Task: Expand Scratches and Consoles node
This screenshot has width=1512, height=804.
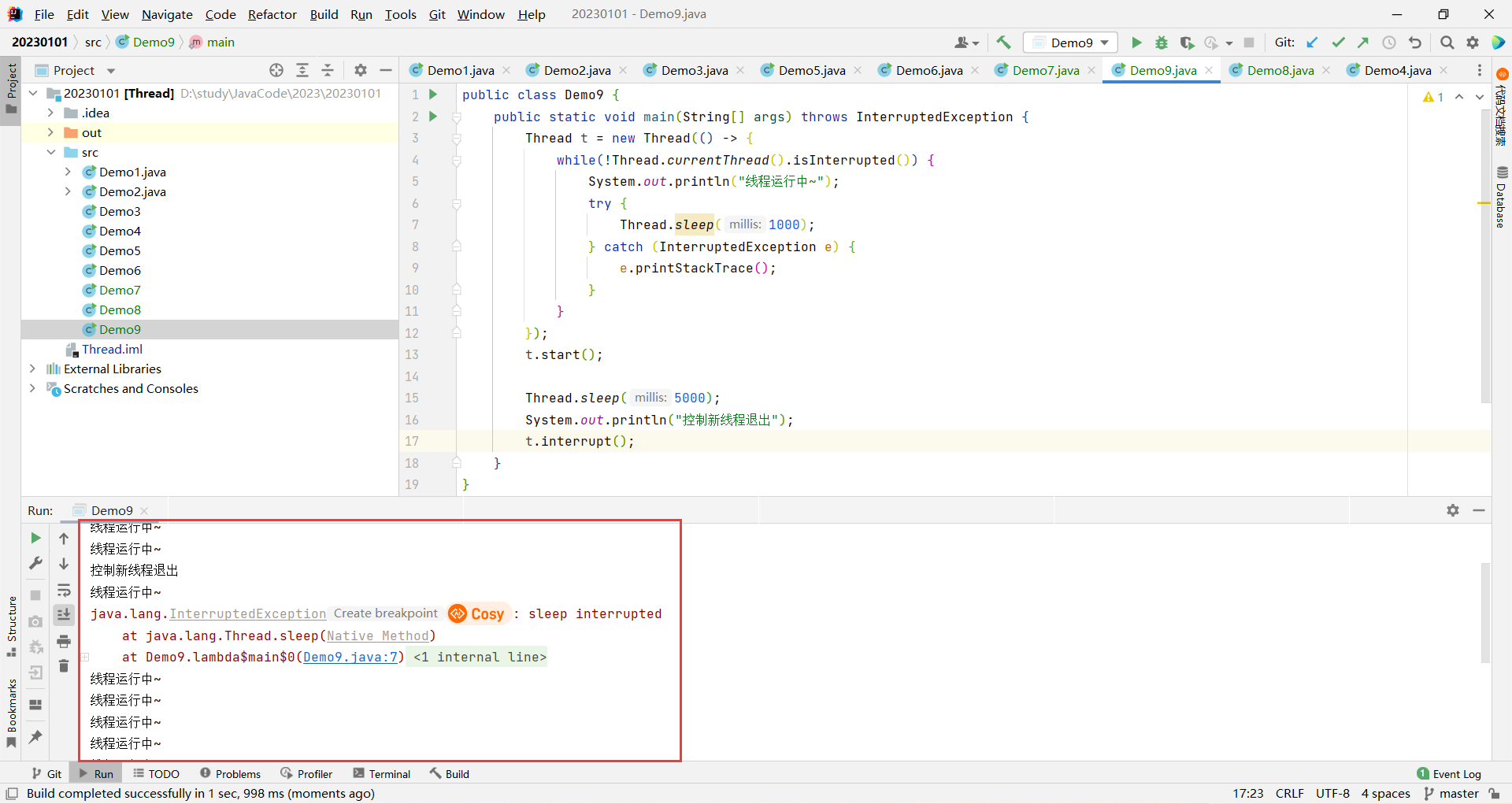Action: click(32, 388)
